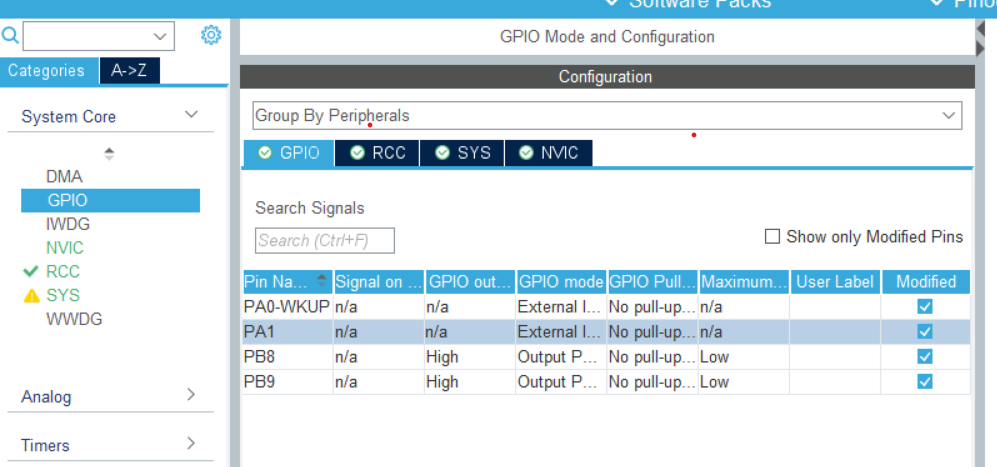Open the settings gear icon
This screenshot has height=467, width=997.
click(x=211, y=35)
